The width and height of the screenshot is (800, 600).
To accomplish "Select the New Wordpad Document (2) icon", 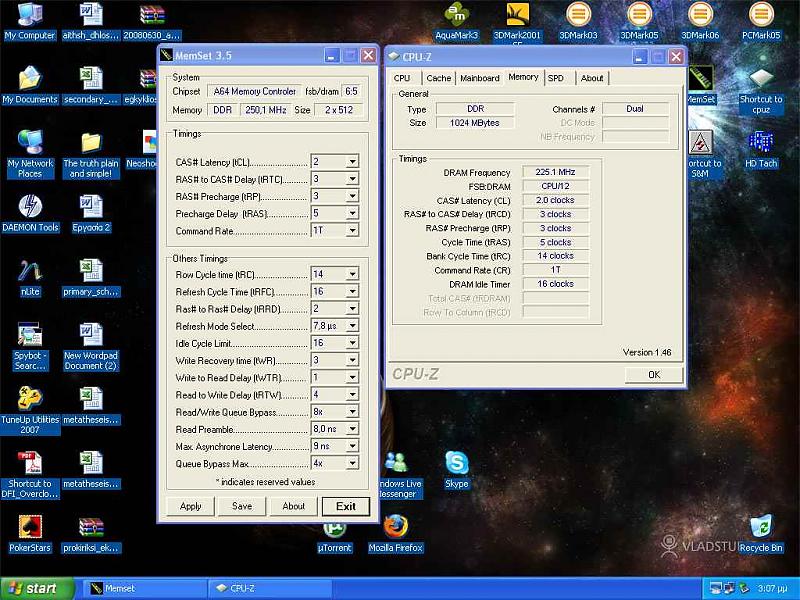I will coord(91,346).
